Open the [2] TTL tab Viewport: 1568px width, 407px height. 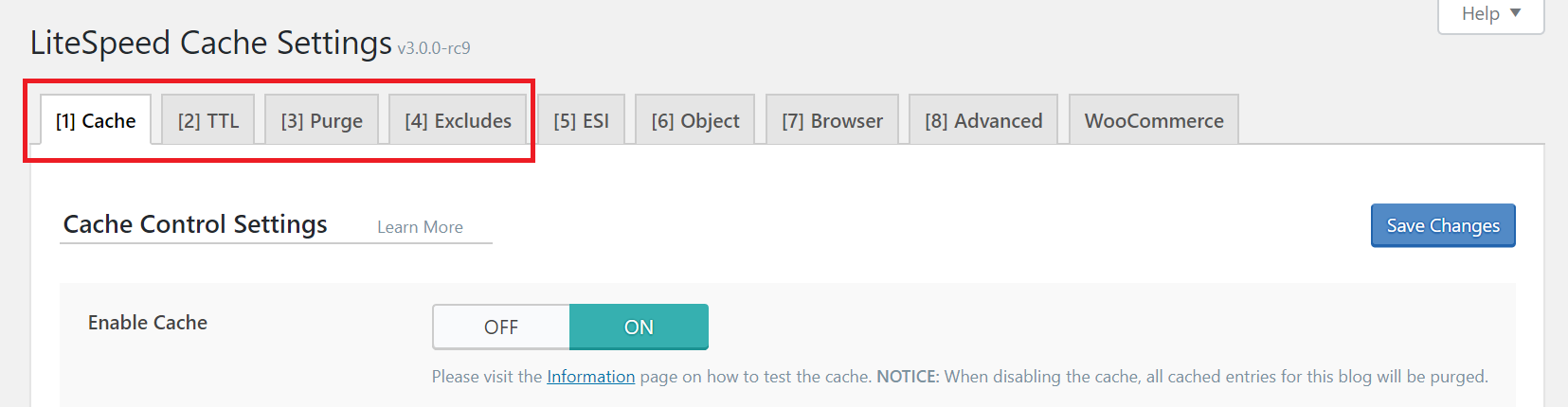click(x=208, y=120)
